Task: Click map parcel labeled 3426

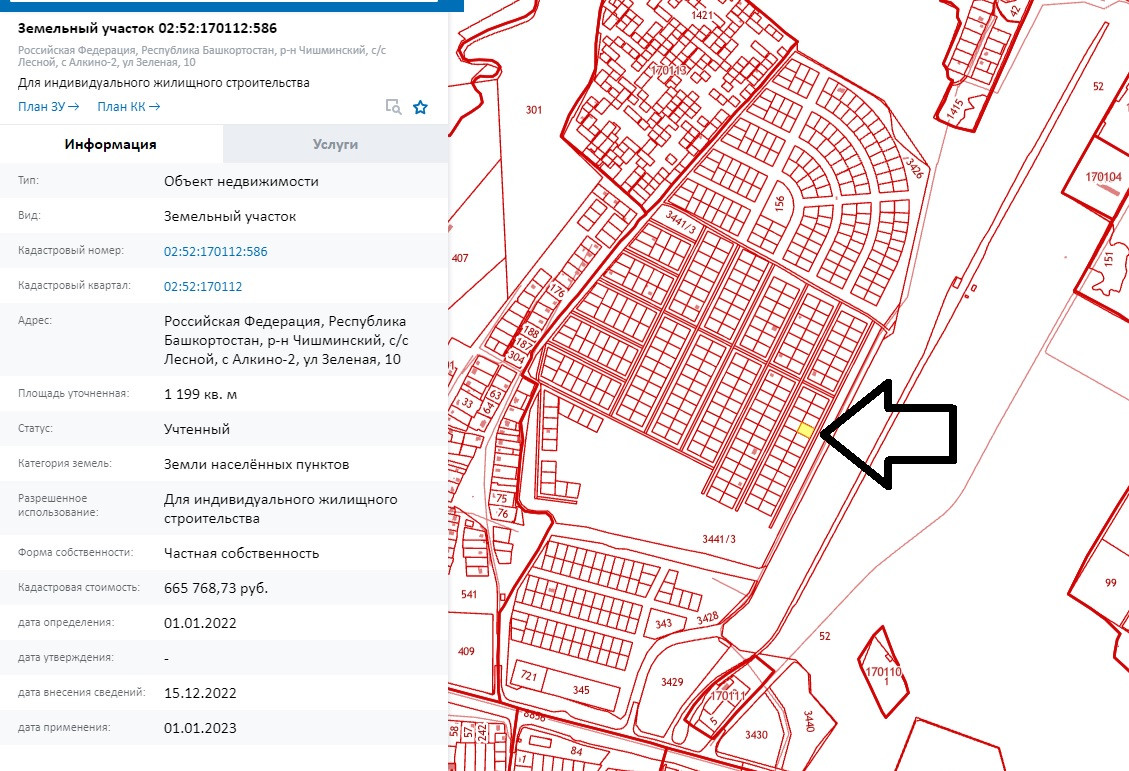Action: [x=914, y=168]
